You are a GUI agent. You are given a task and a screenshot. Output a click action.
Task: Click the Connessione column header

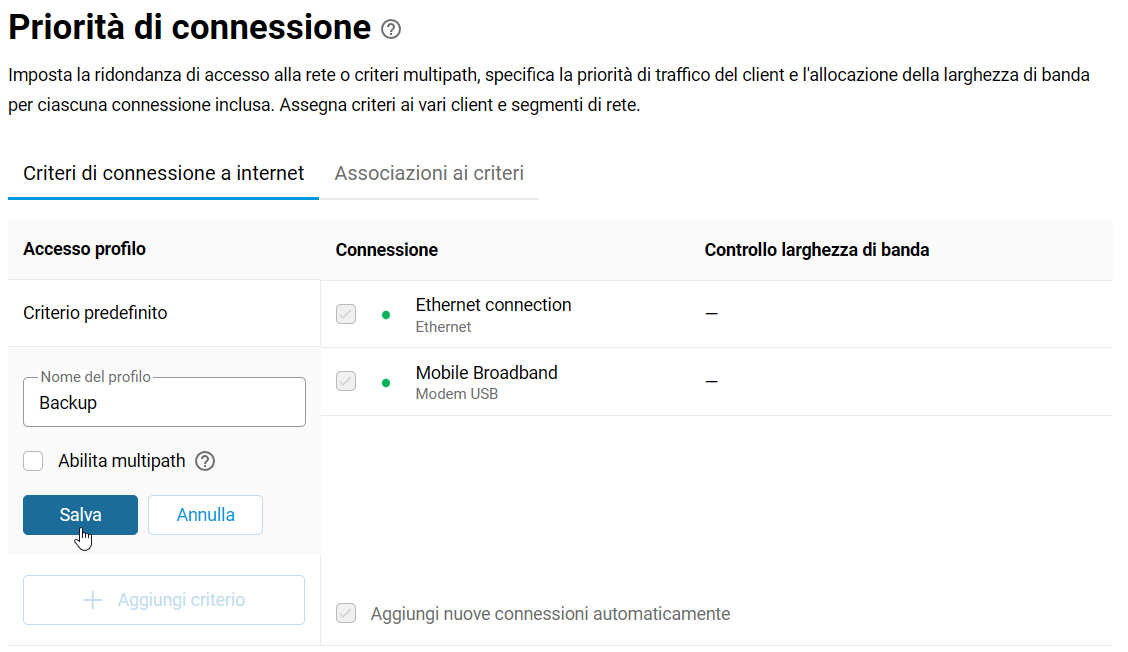point(386,250)
